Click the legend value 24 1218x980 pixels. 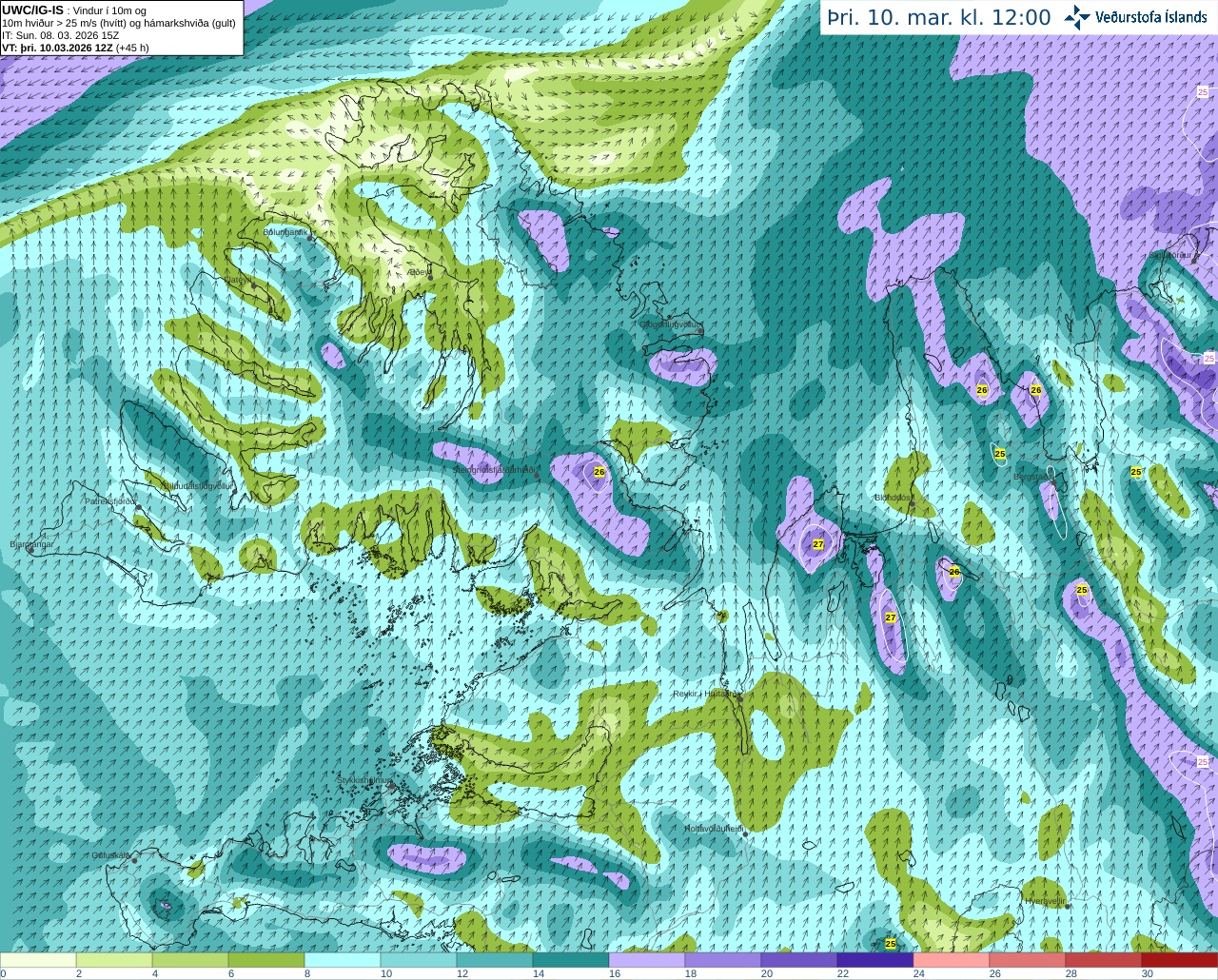coord(918,973)
